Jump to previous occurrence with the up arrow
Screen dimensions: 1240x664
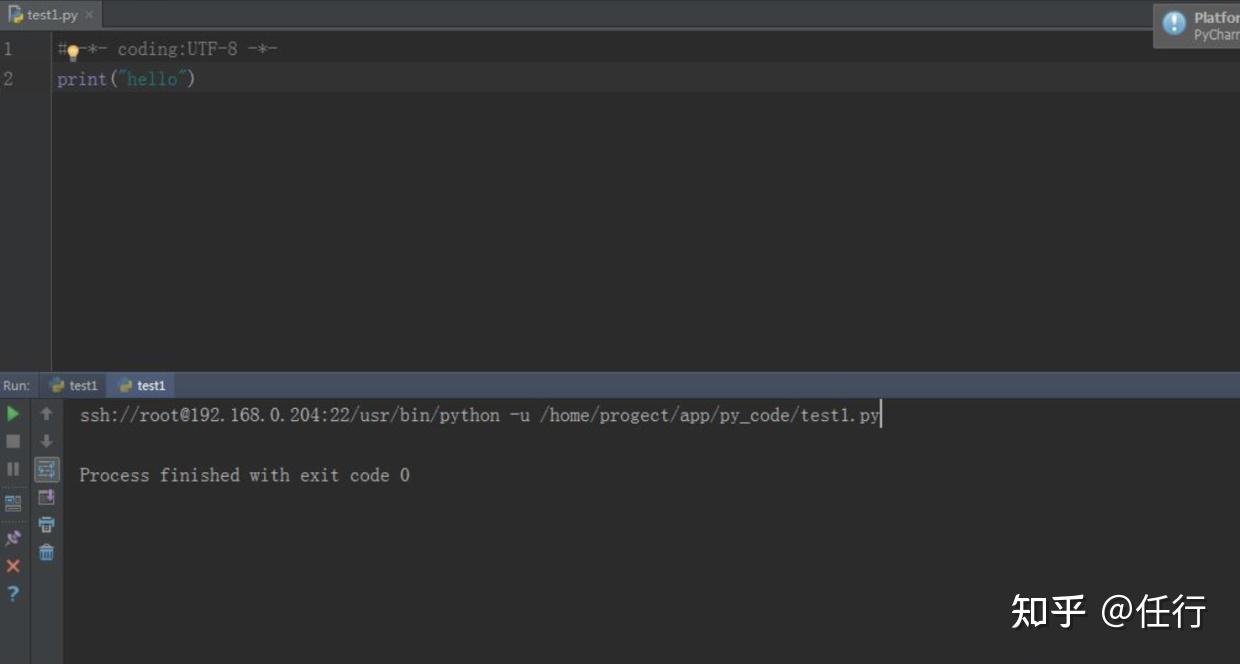[x=46, y=413]
